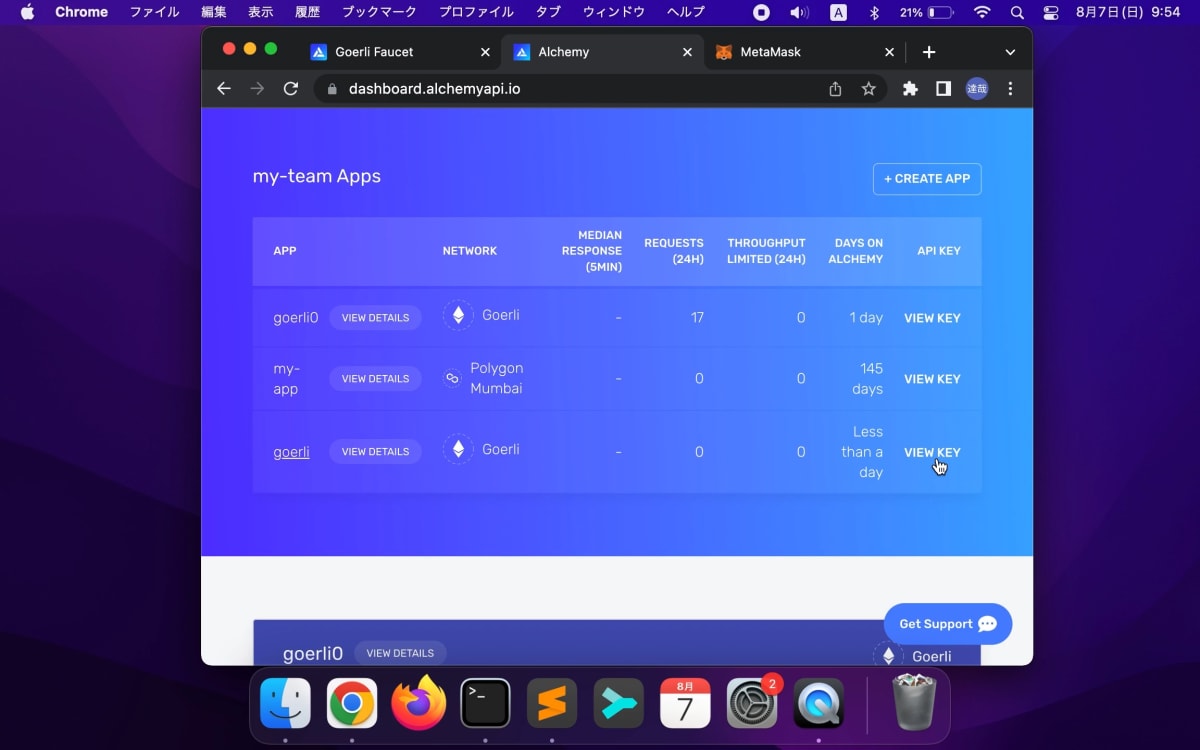Click the Apple menu icon

click(27, 12)
